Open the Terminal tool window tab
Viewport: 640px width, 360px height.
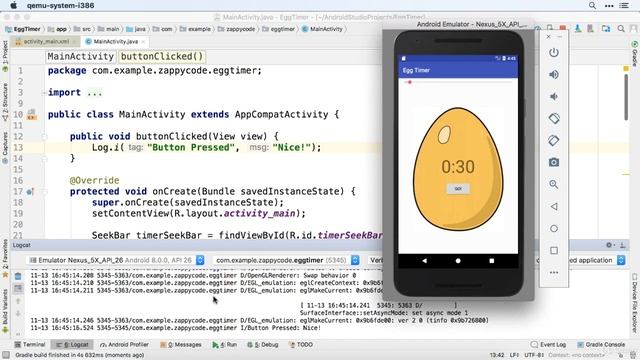[30, 344]
